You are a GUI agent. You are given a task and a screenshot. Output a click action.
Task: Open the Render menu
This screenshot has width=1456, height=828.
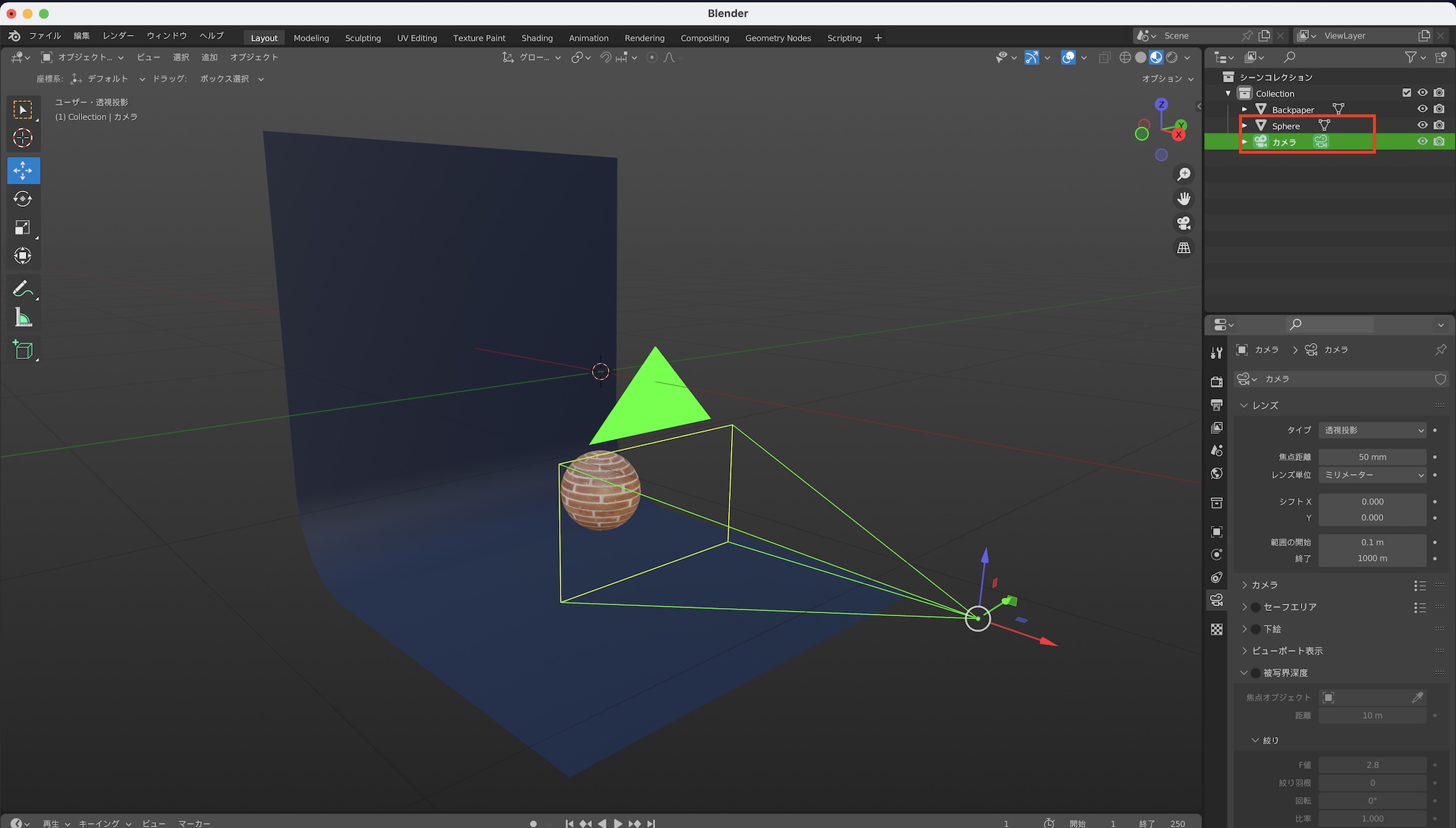[118, 36]
